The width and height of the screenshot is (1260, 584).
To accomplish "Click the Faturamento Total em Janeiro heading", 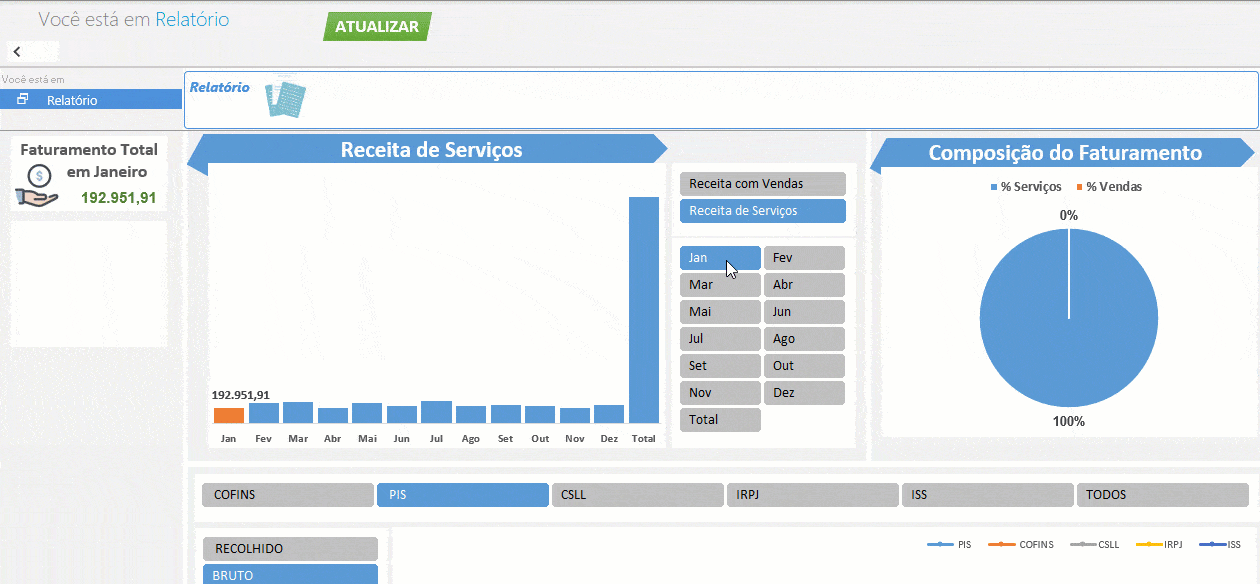I will (89, 160).
